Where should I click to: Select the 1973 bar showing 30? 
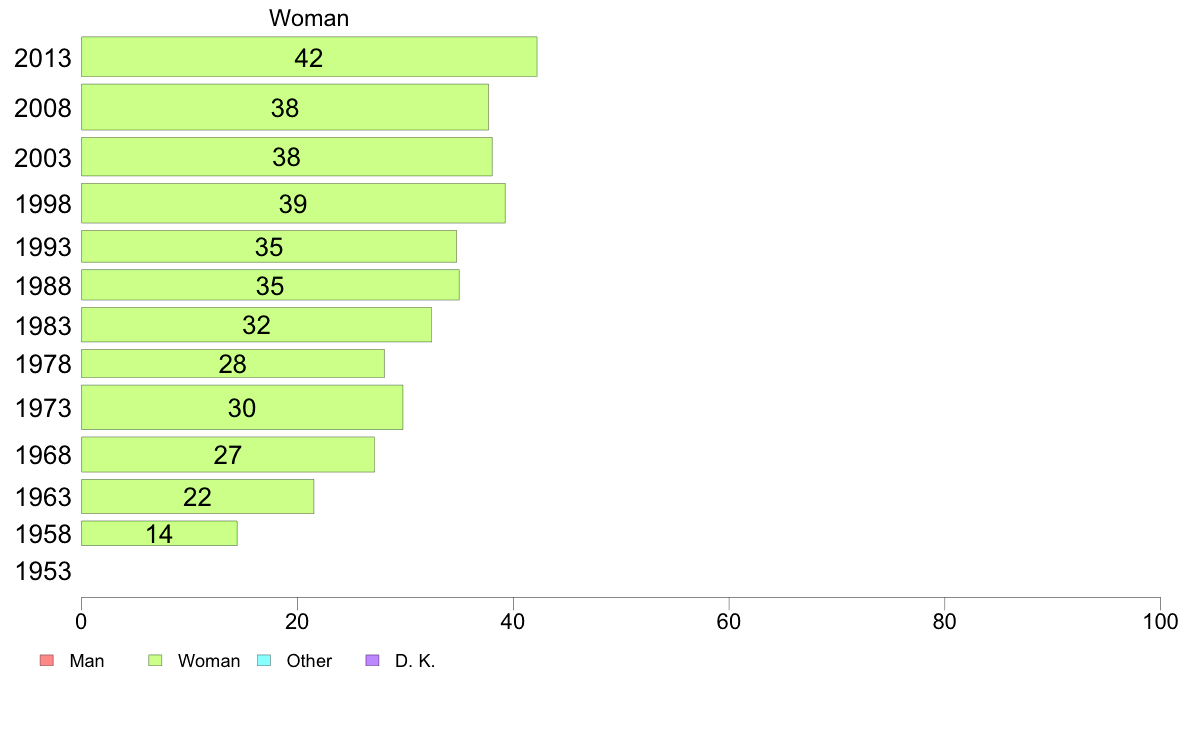coord(242,407)
